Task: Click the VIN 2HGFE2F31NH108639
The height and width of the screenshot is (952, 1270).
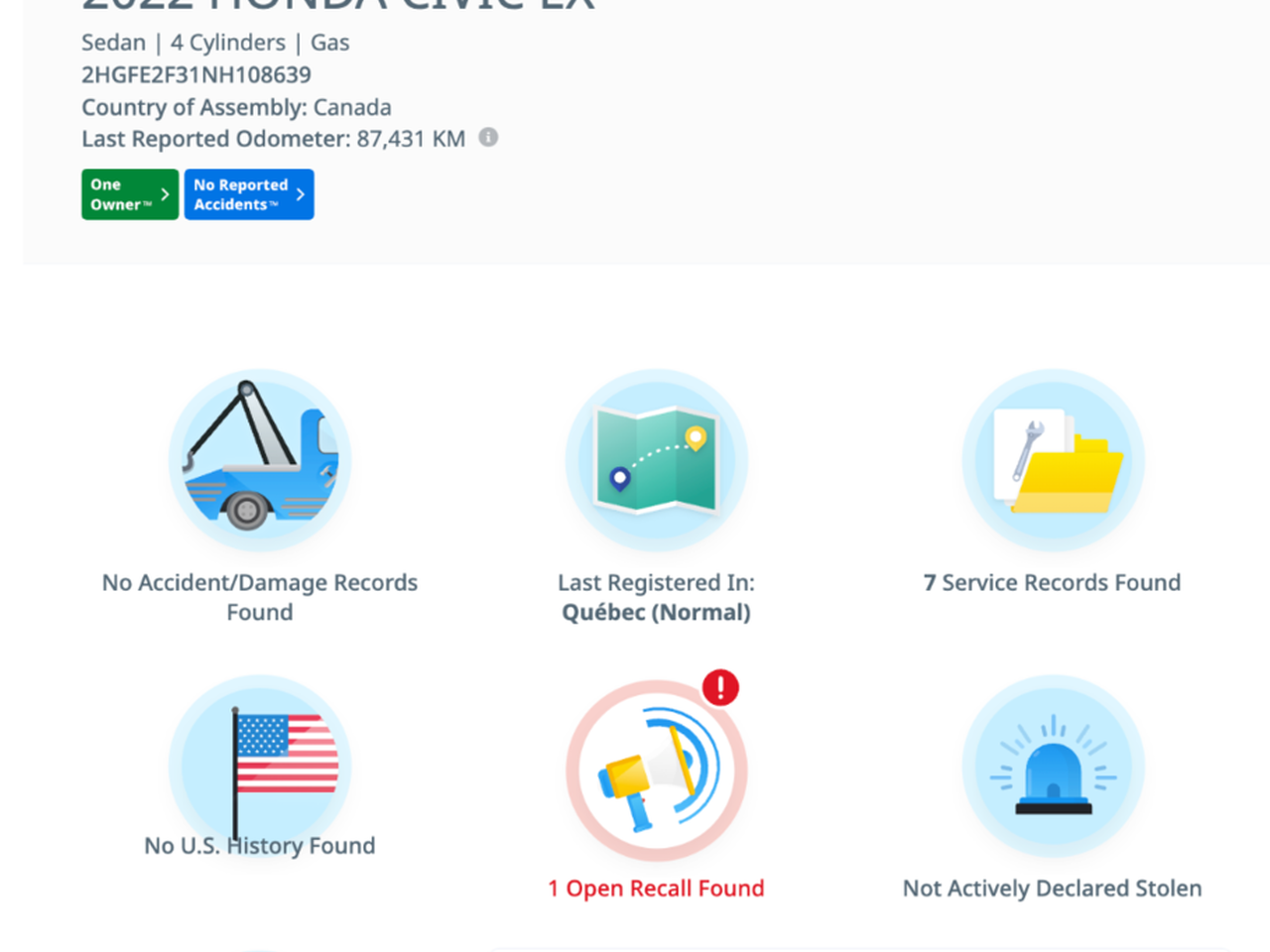Action: [196, 75]
